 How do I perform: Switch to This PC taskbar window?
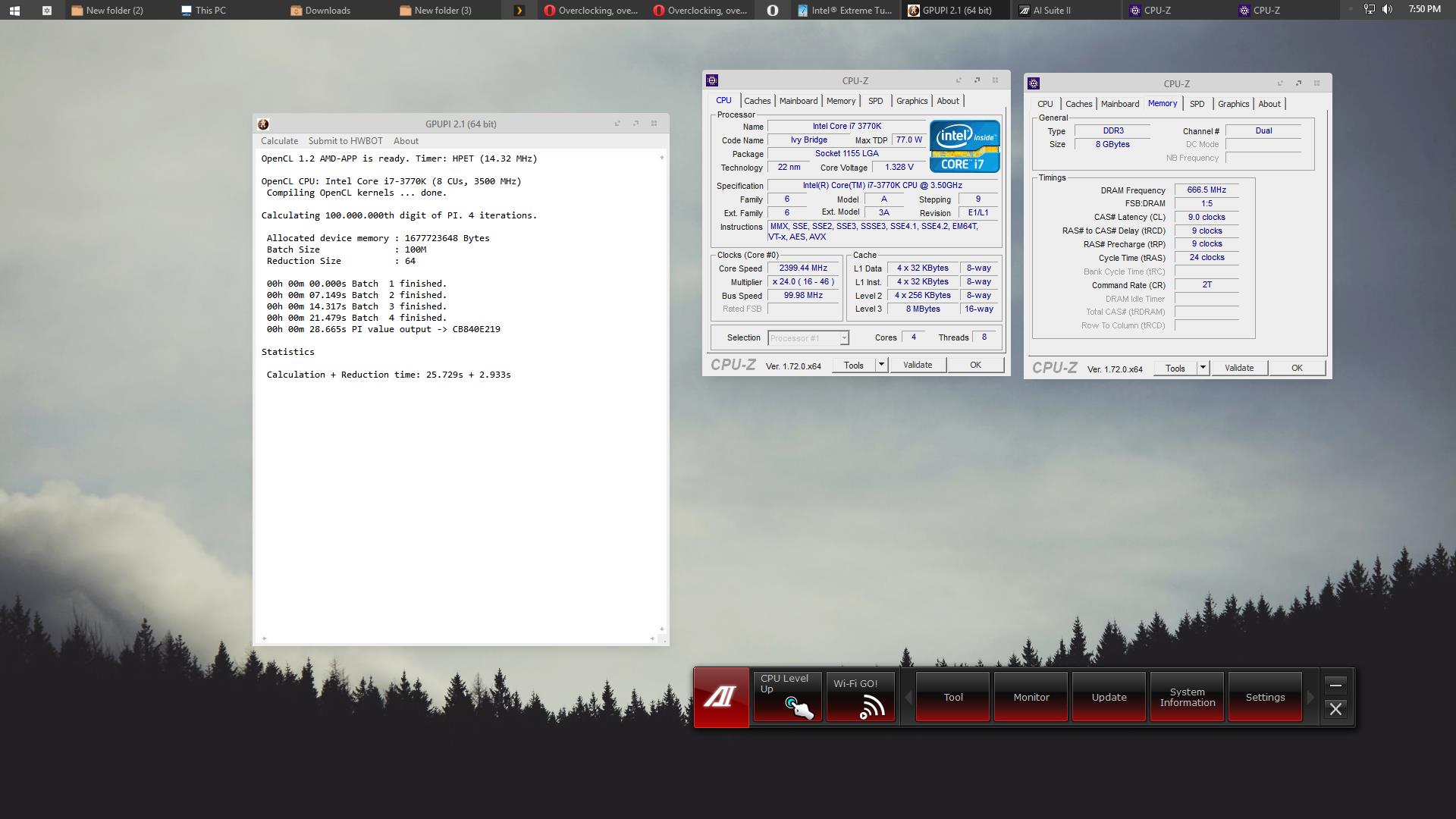coord(203,11)
